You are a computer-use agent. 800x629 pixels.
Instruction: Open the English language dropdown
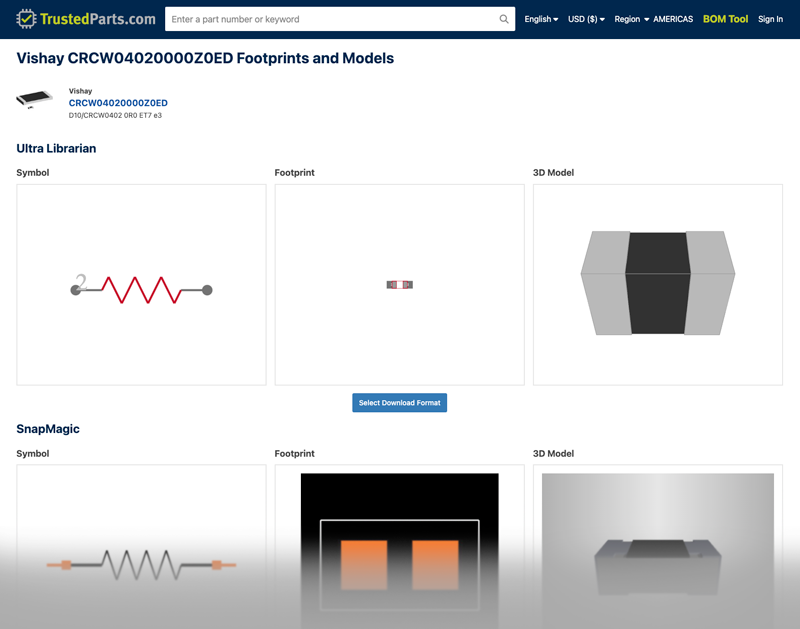(x=541, y=19)
